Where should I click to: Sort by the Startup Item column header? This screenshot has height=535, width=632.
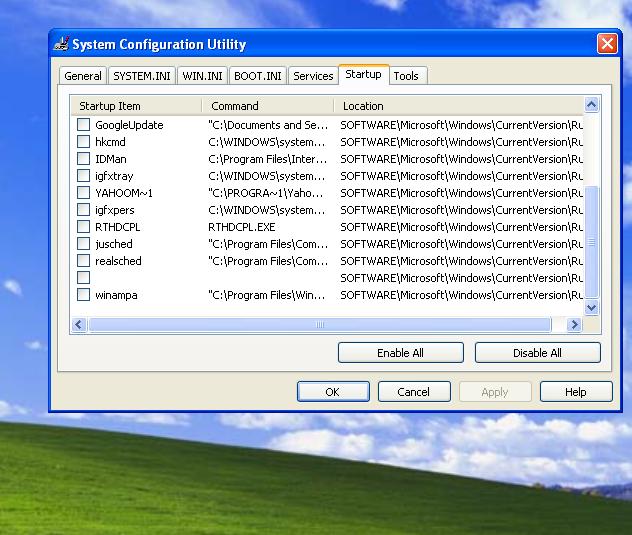[136, 106]
